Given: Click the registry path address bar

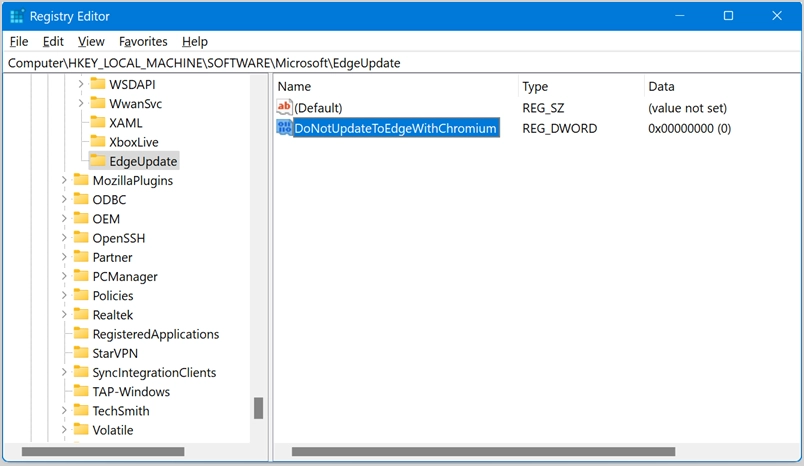Looking at the screenshot, I should [x=402, y=63].
